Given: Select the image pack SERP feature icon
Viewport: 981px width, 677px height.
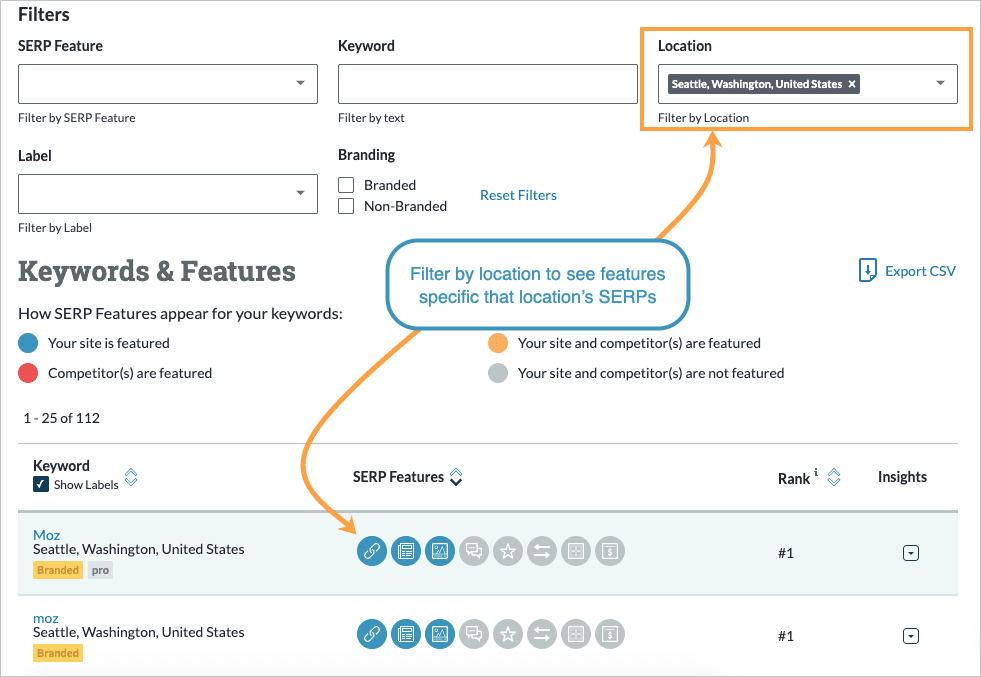Looking at the screenshot, I should click(x=439, y=551).
